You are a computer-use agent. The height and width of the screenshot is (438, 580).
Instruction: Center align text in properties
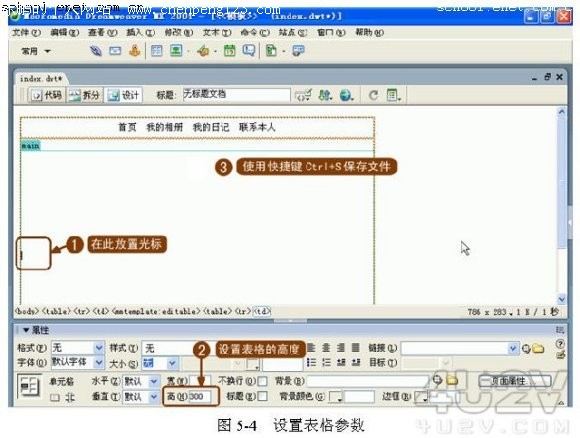tap(326, 348)
